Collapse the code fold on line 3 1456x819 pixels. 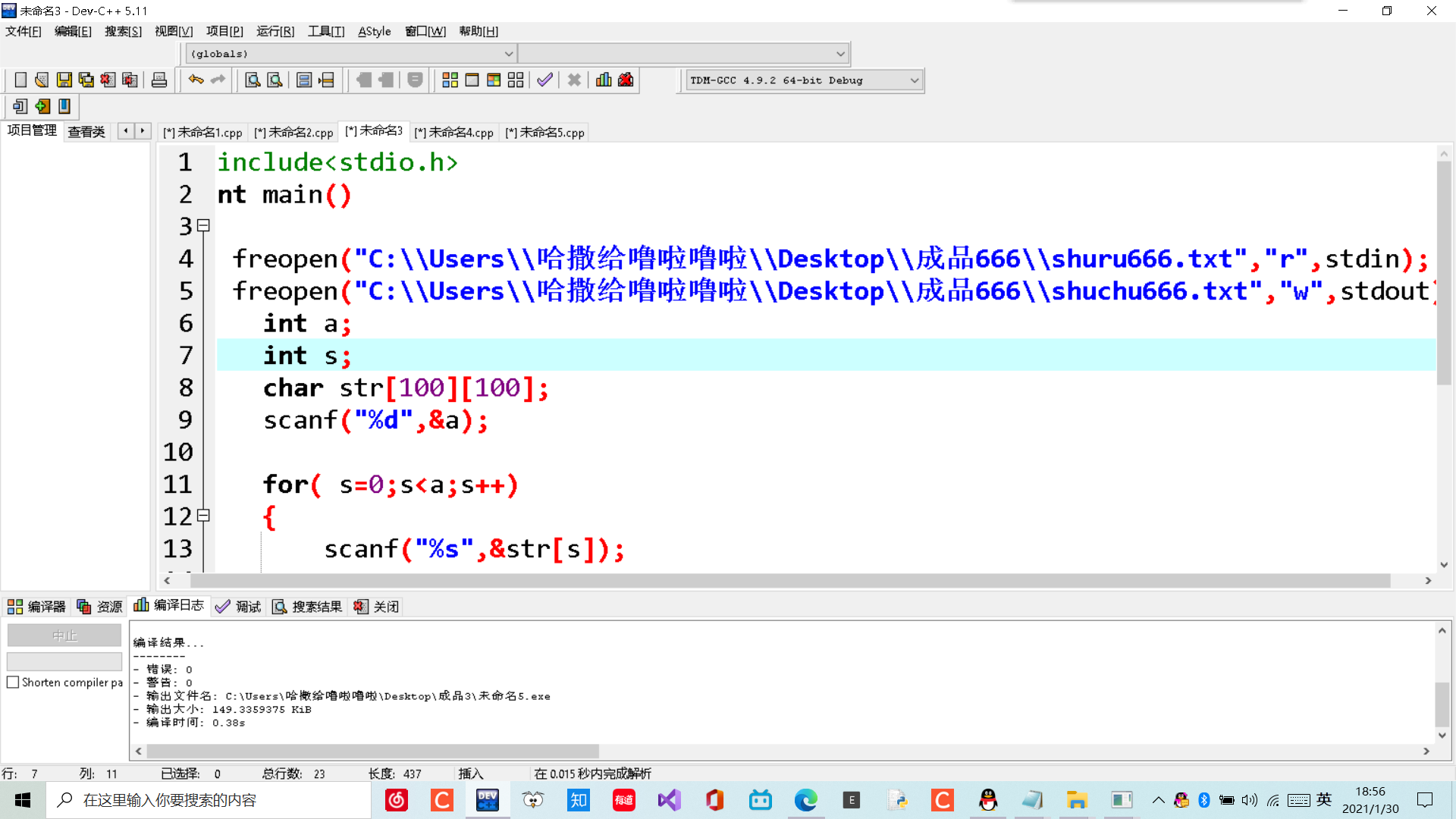coord(203,225)
